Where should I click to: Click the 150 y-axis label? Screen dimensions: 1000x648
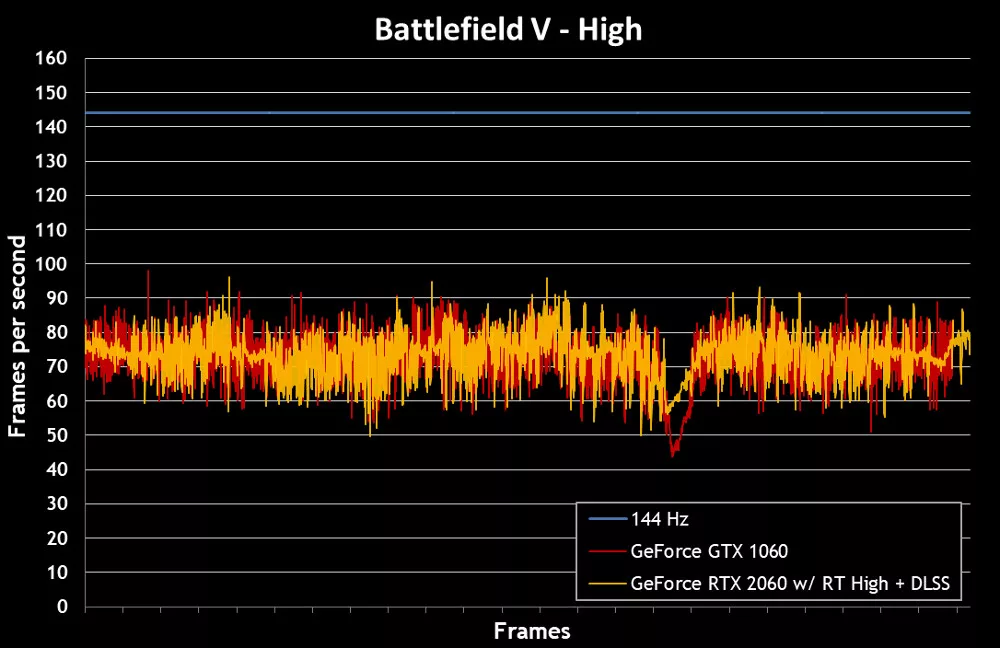click(51, 92)
